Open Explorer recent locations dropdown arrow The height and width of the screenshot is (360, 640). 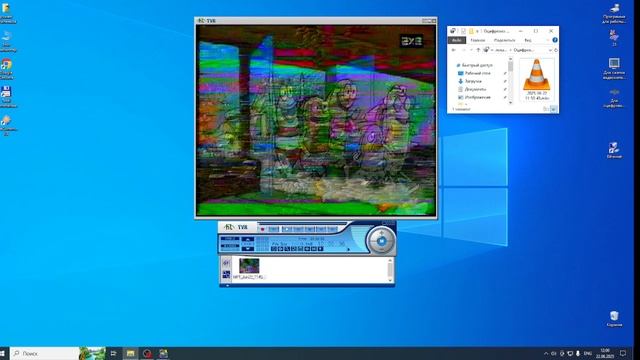tap(471, 50)
